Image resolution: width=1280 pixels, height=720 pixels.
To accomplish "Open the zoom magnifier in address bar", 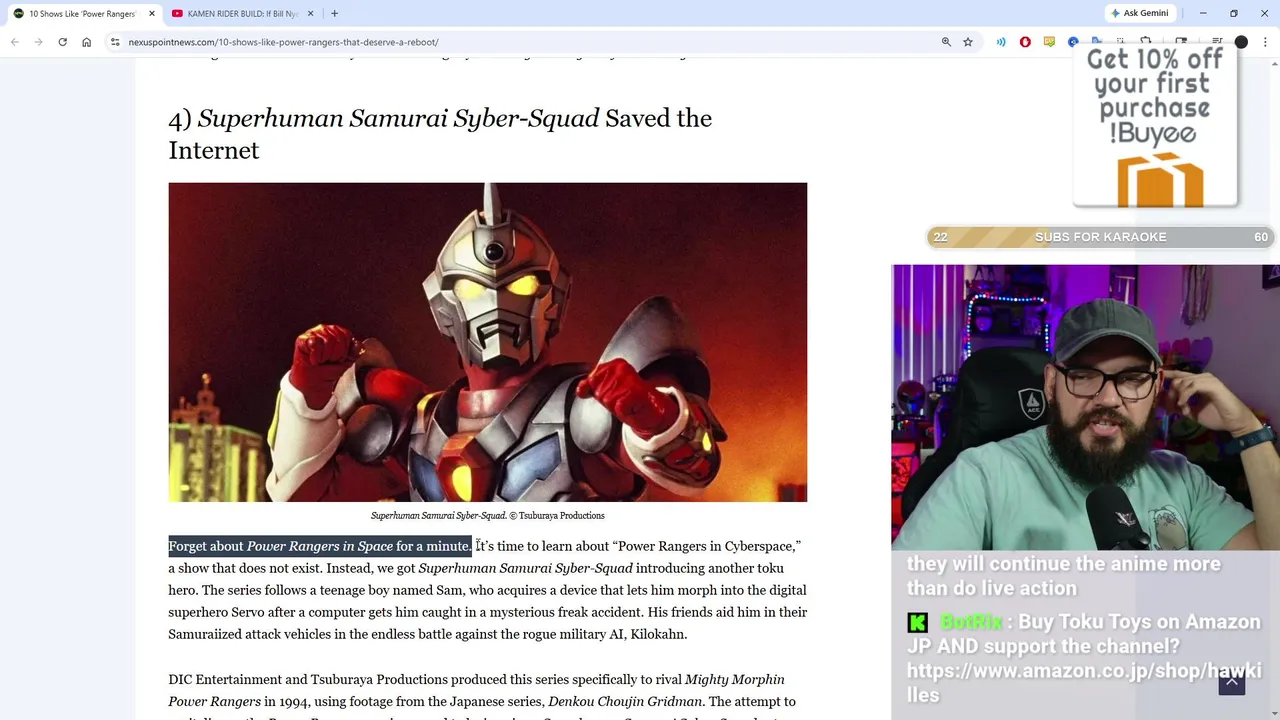I will point(946,42).
